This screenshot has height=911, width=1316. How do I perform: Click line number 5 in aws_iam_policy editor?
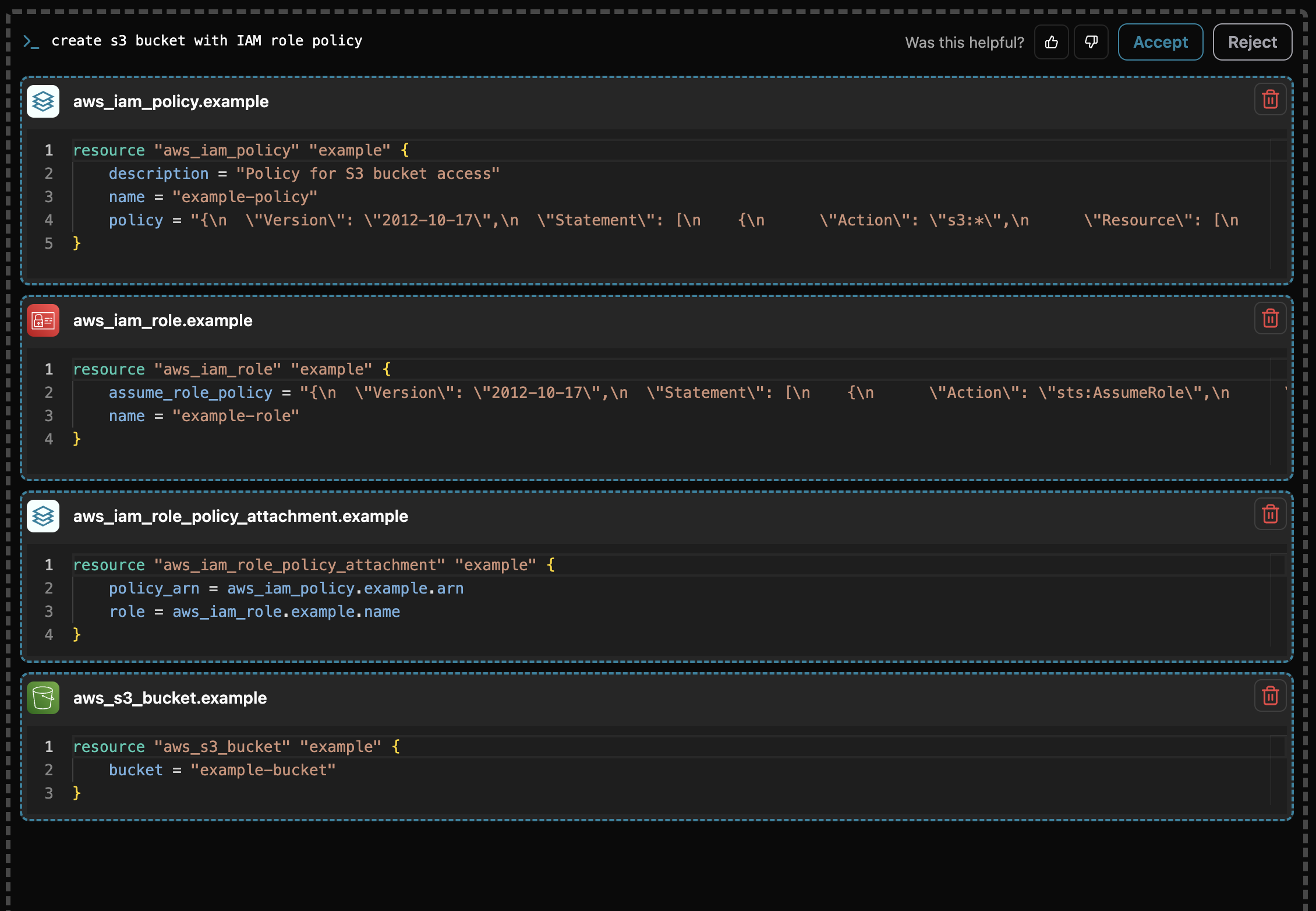coord(49,243)
